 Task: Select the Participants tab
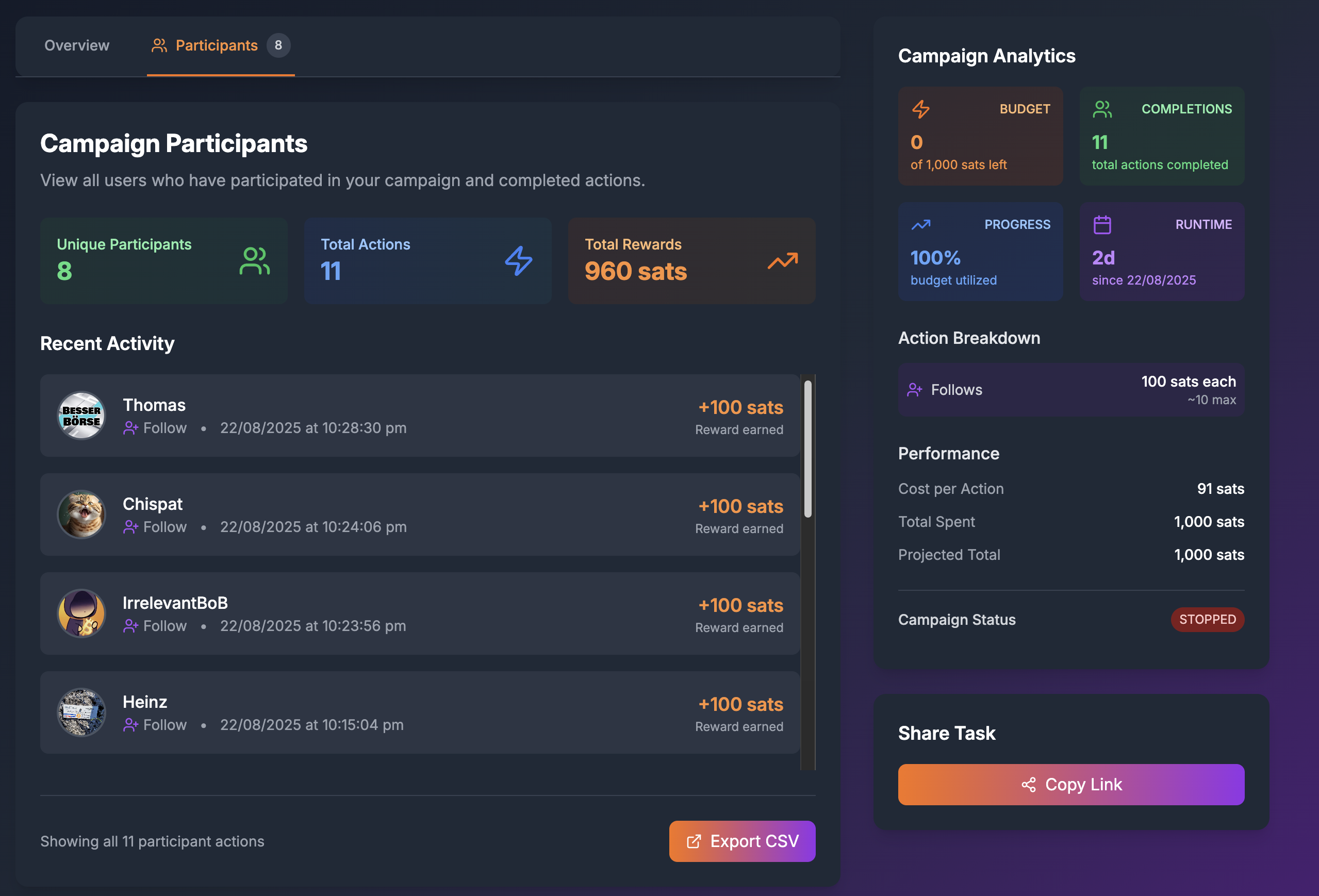(216, 45)
